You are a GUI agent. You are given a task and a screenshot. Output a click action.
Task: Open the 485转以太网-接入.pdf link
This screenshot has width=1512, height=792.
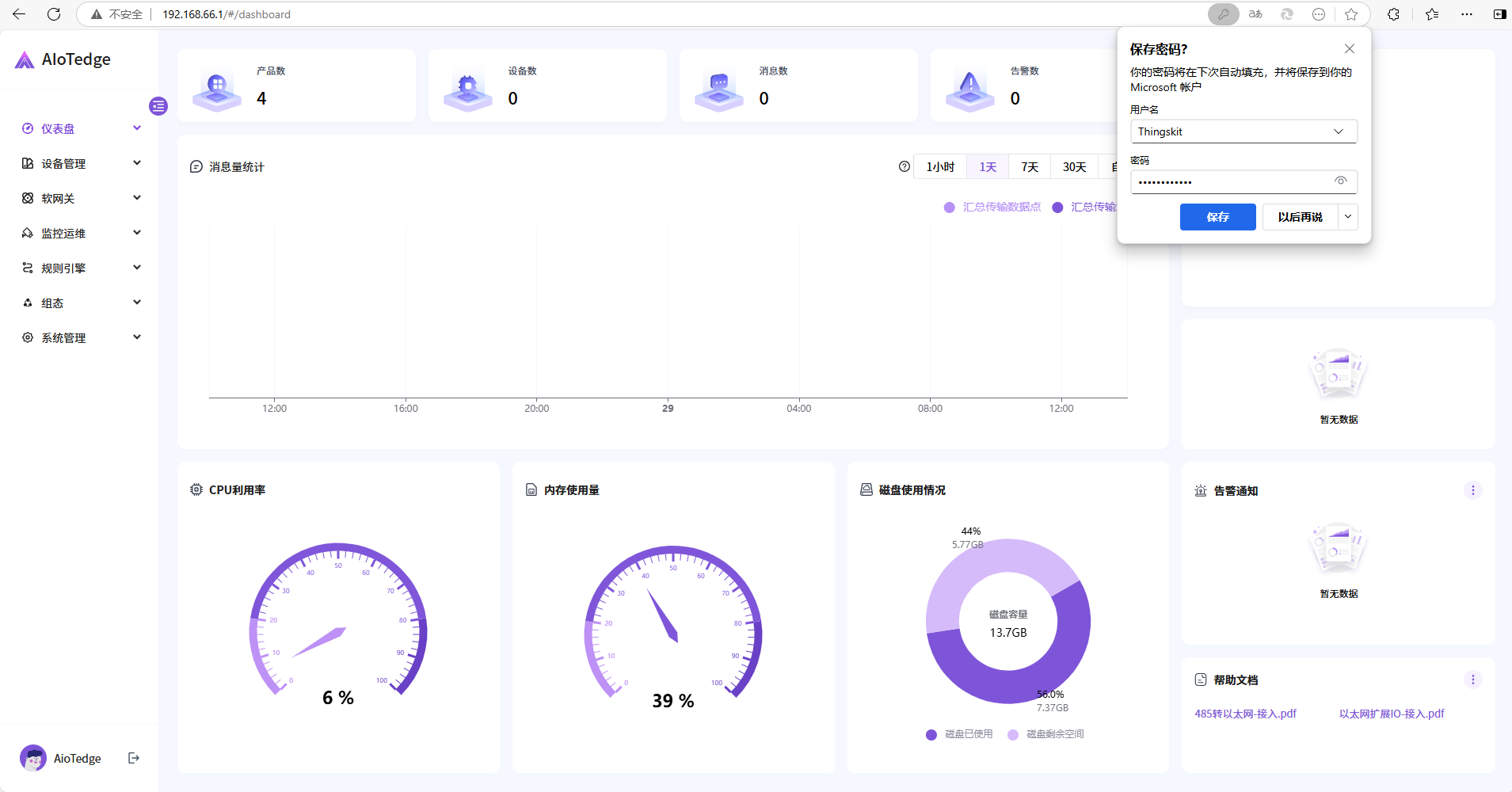(x=1245, y=714)
